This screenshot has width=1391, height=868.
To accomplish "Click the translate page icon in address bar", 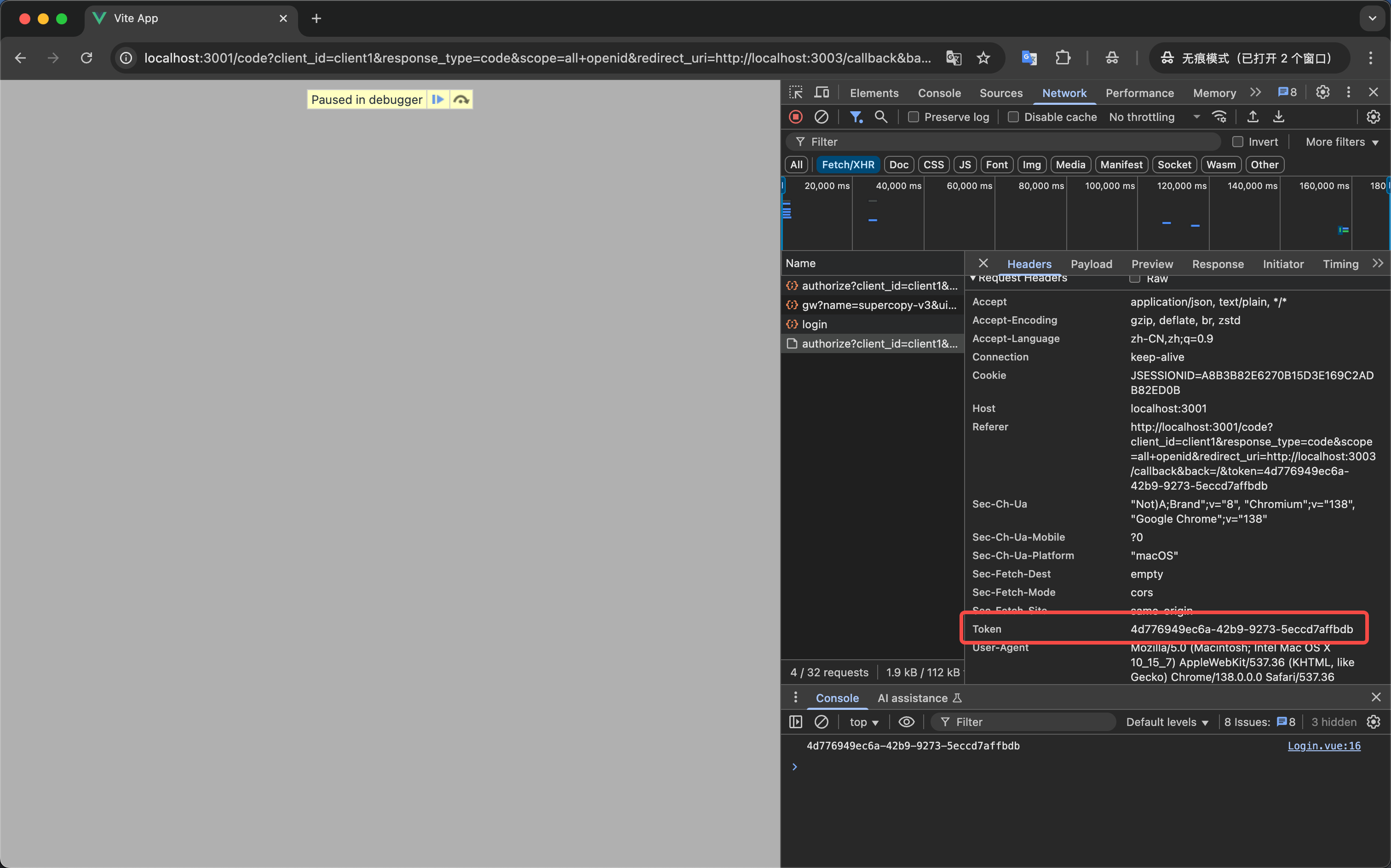I will point(954,58).
